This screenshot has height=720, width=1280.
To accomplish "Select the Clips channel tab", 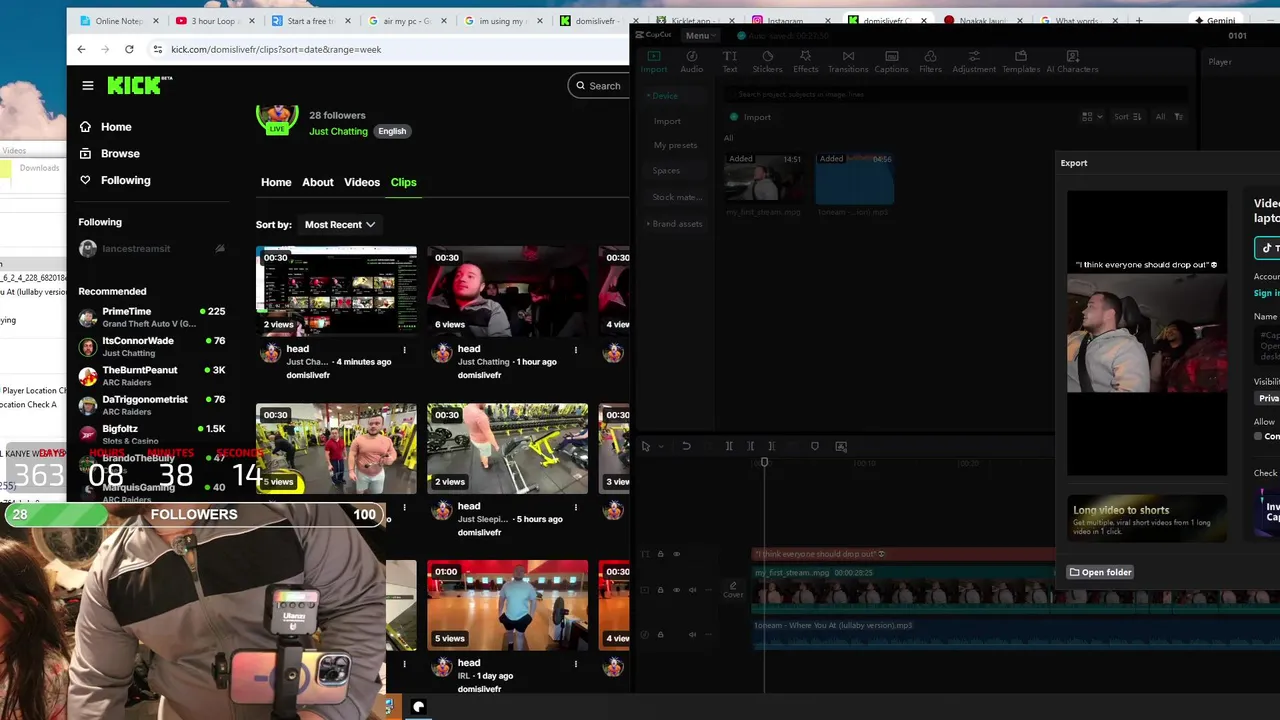I will pyautogui.click(x=403, y=182).
